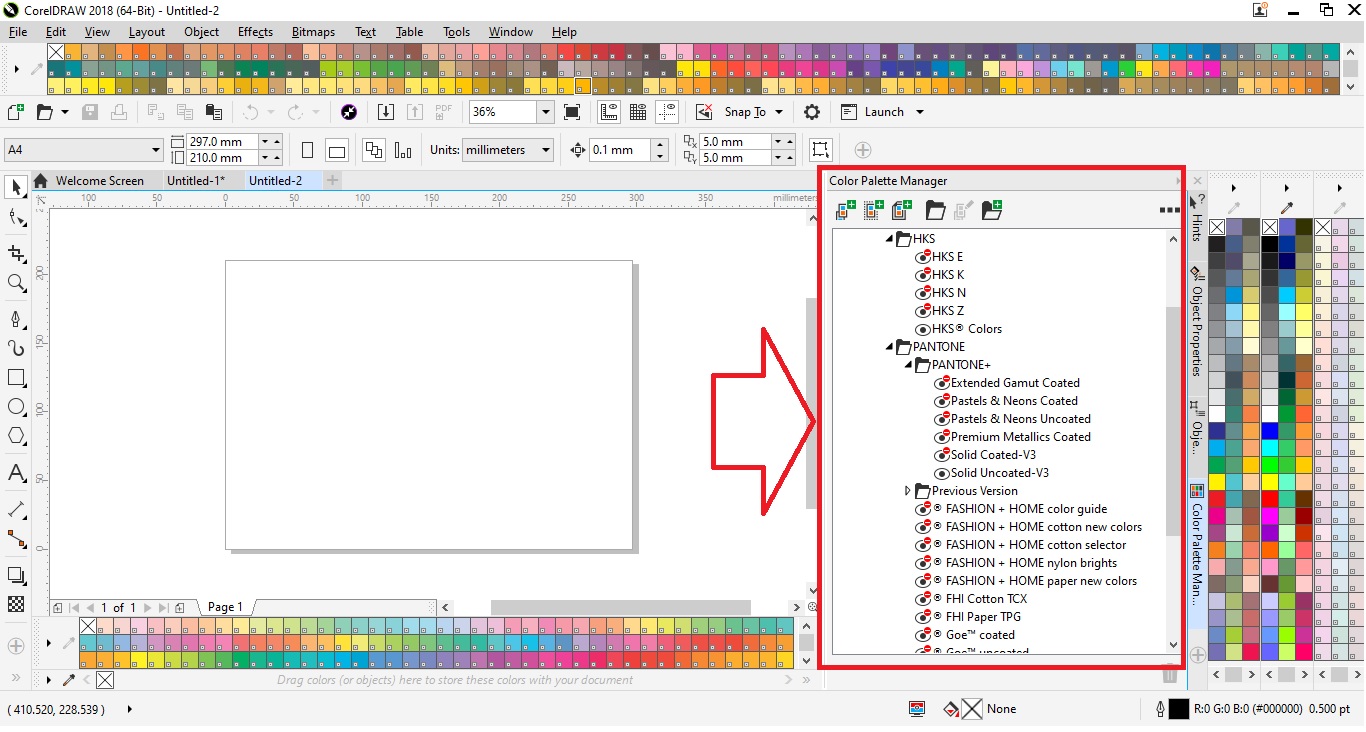Click Create palette from document icon

(902, 210)
